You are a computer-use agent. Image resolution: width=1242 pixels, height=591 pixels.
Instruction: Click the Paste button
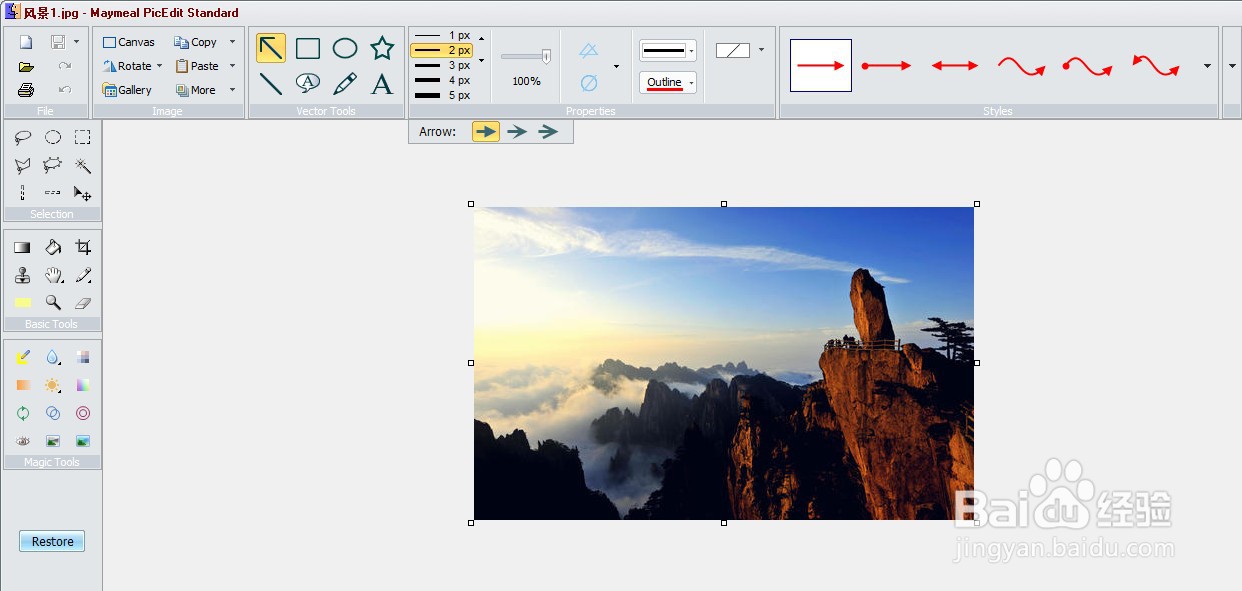[197, 66]
